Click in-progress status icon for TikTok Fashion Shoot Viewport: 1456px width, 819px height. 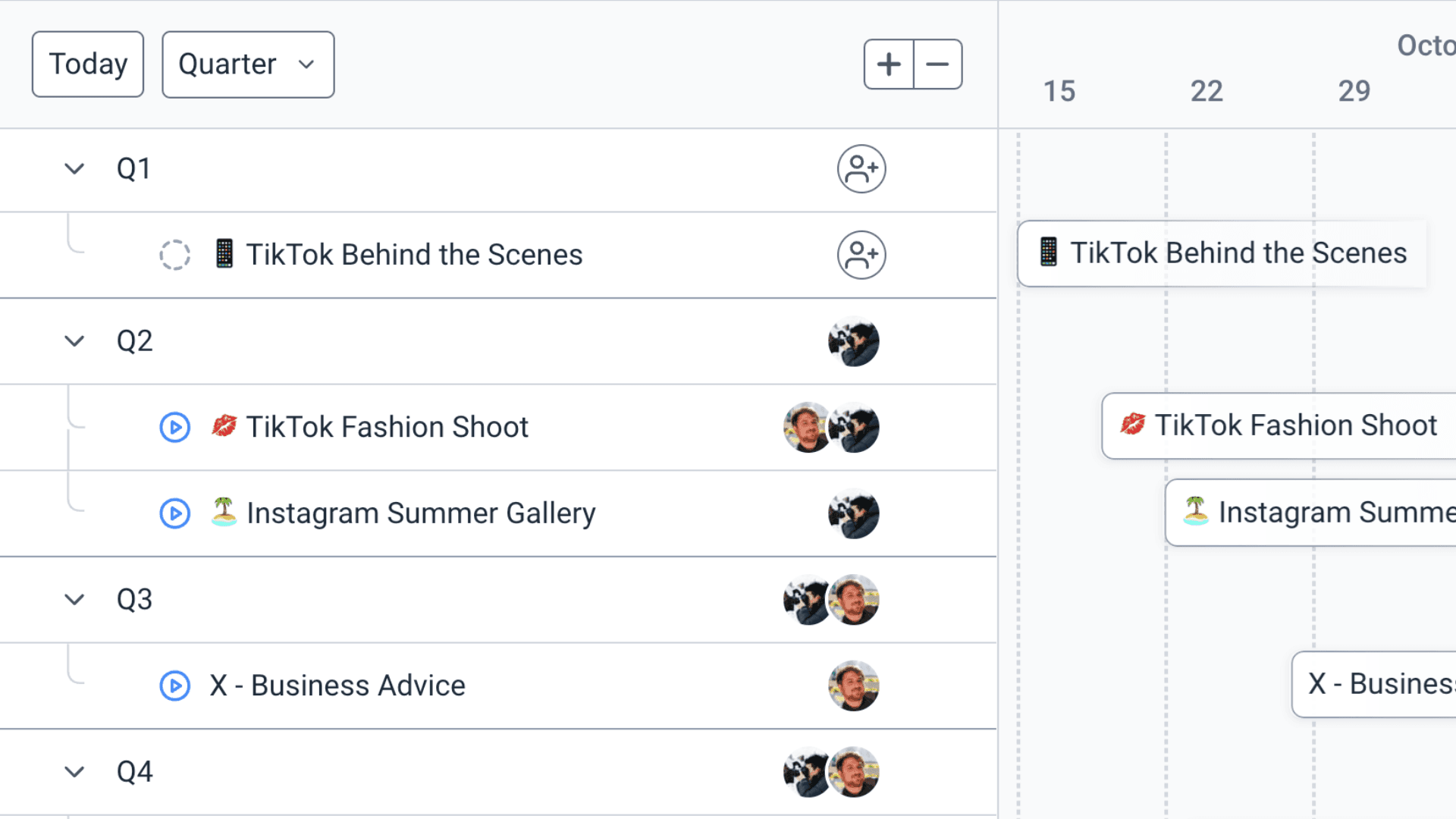[174, 427]
